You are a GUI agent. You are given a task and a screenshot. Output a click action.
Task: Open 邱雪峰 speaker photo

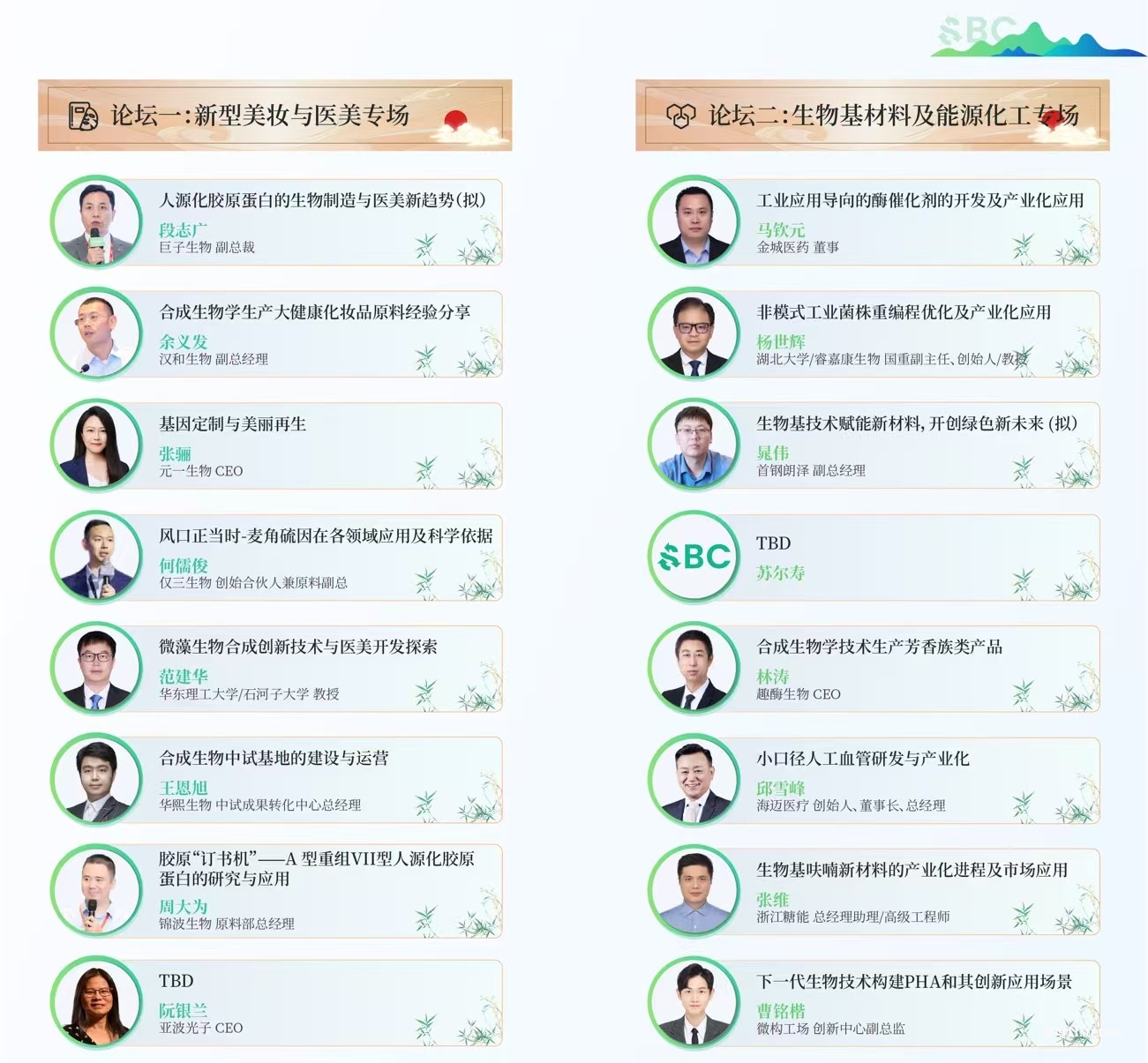[694, 780]
